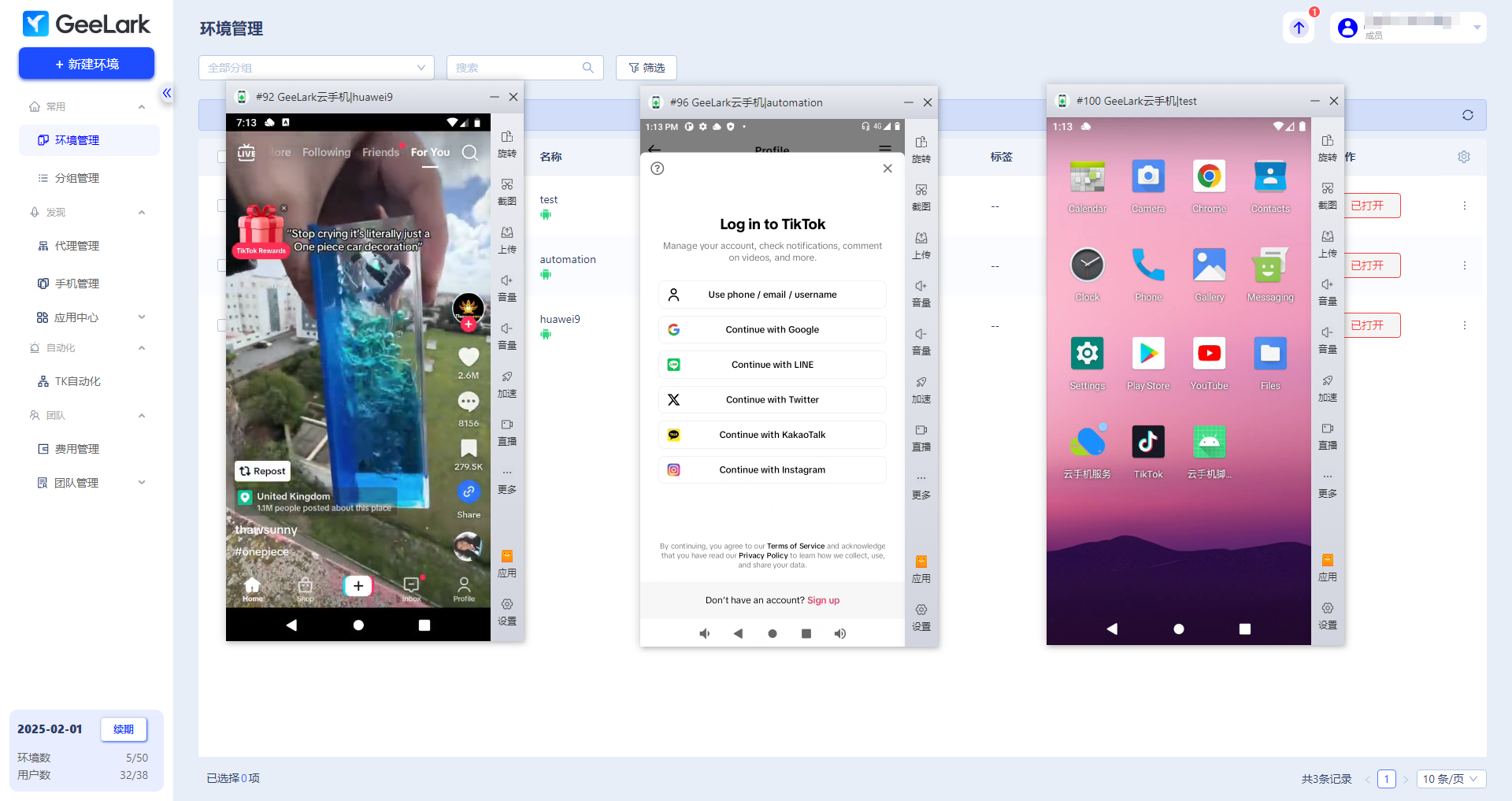Like the TikTok video with heart icon
The image size is (1512, 801).
click(469, 357)
